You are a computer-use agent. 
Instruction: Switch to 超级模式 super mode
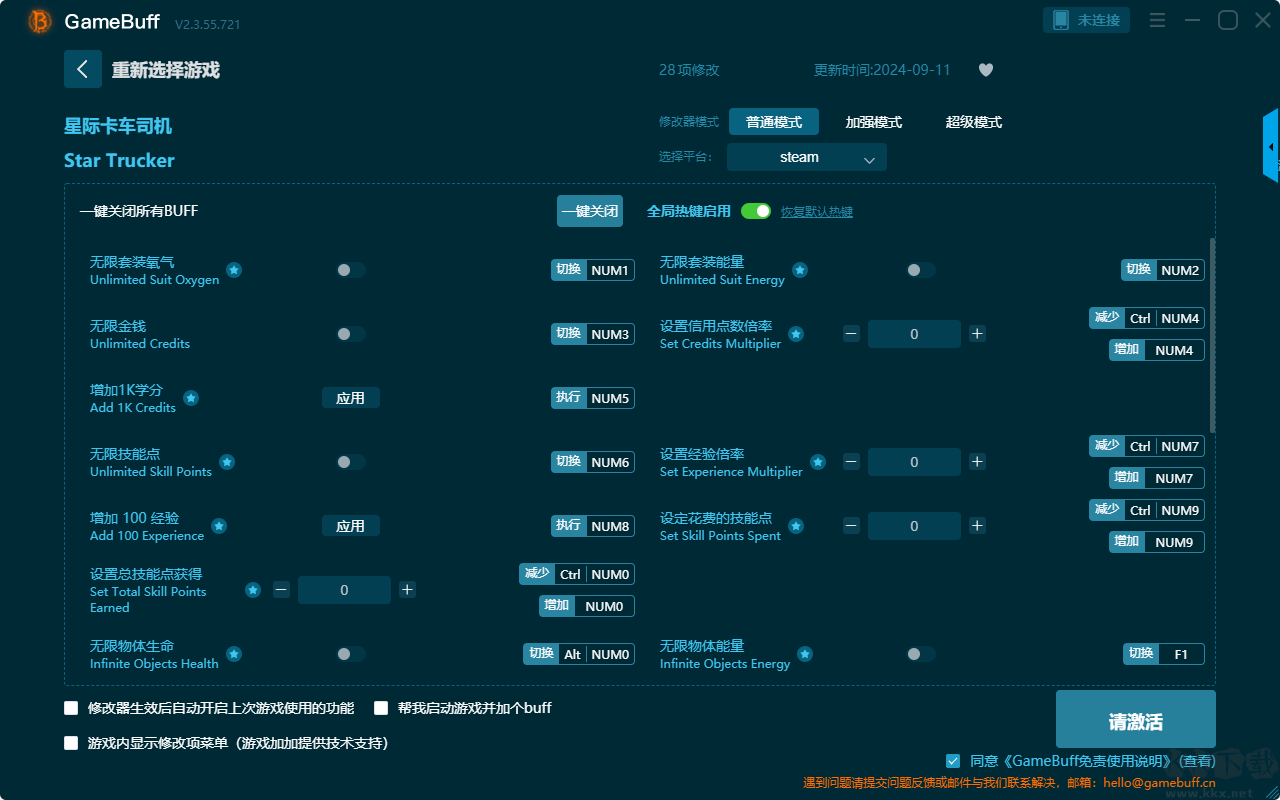pos(974,122)
